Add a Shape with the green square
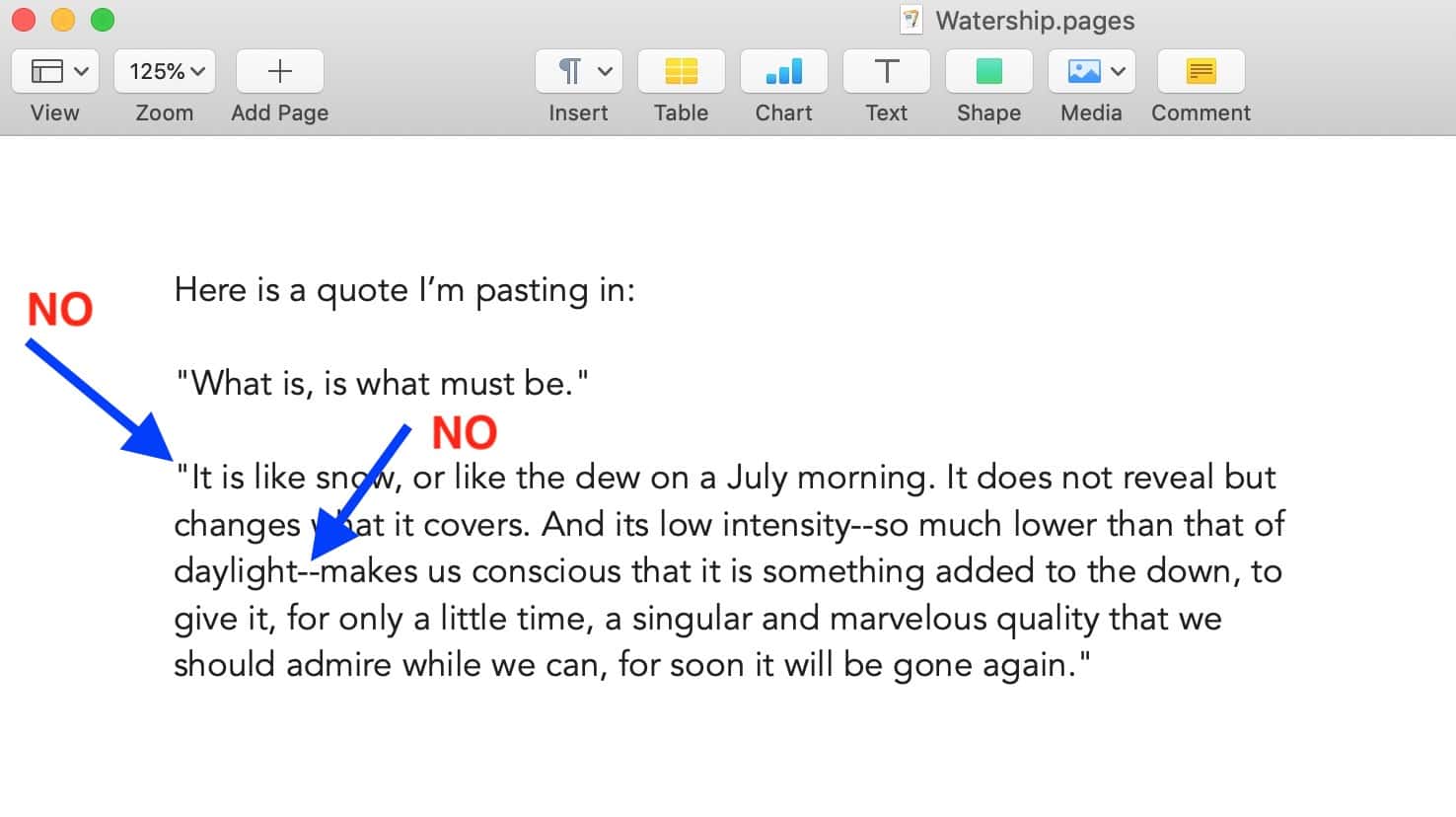1456x817 pixels. pos(988,71)
